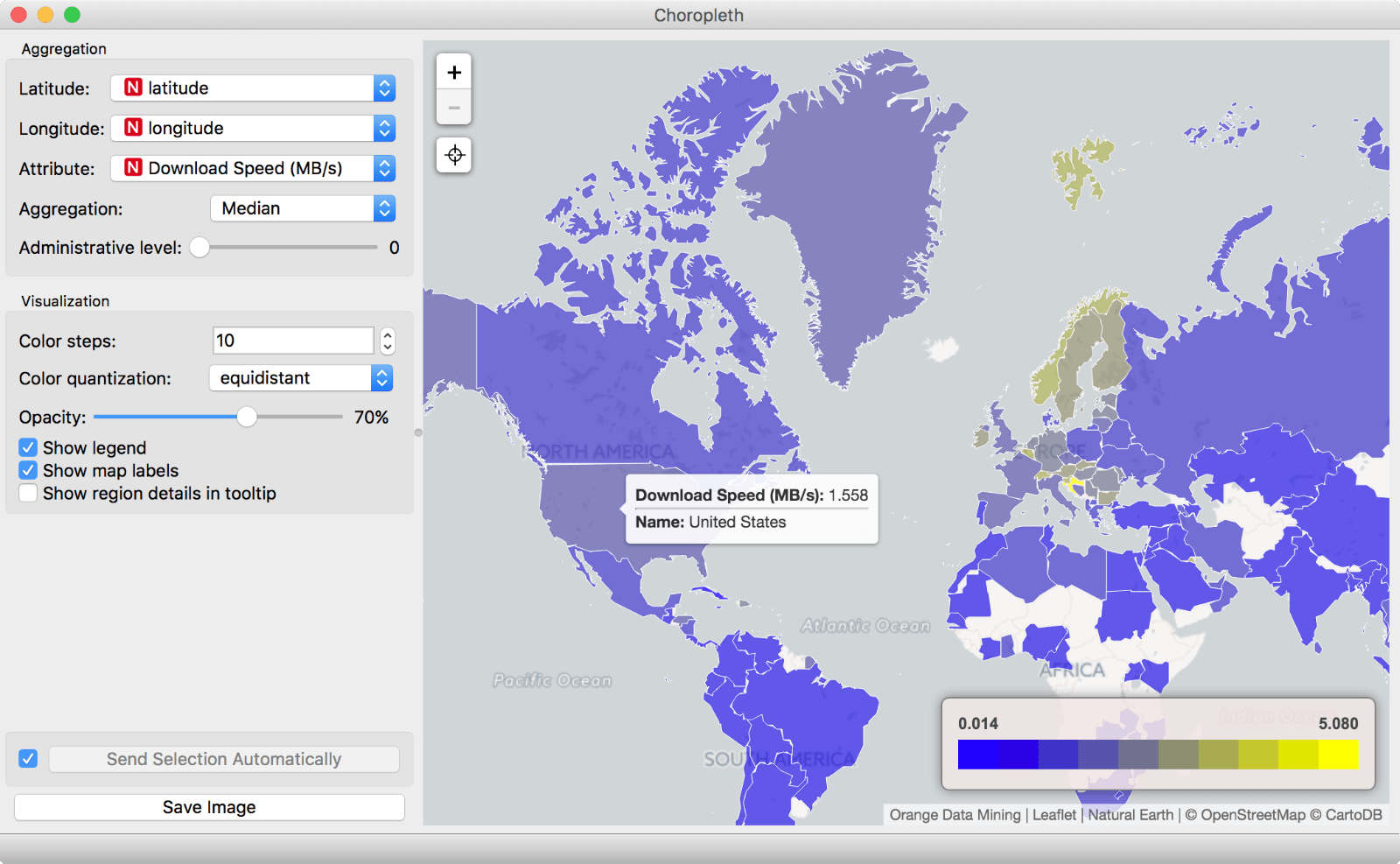Expand the Attribute dropdown showing Download Speed
The height and width of the screenshot is (864, 1400).
253,168
